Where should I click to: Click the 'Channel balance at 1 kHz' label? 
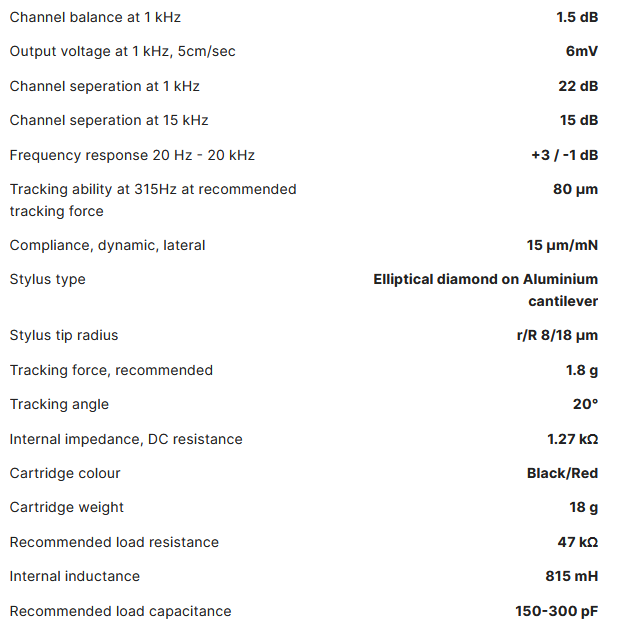95,17
